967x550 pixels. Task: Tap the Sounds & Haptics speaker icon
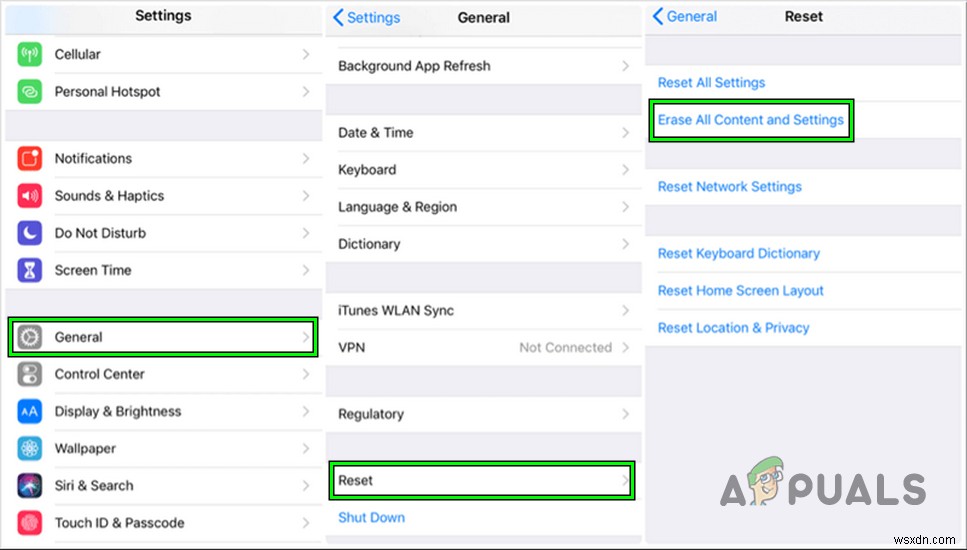(30, 196)
